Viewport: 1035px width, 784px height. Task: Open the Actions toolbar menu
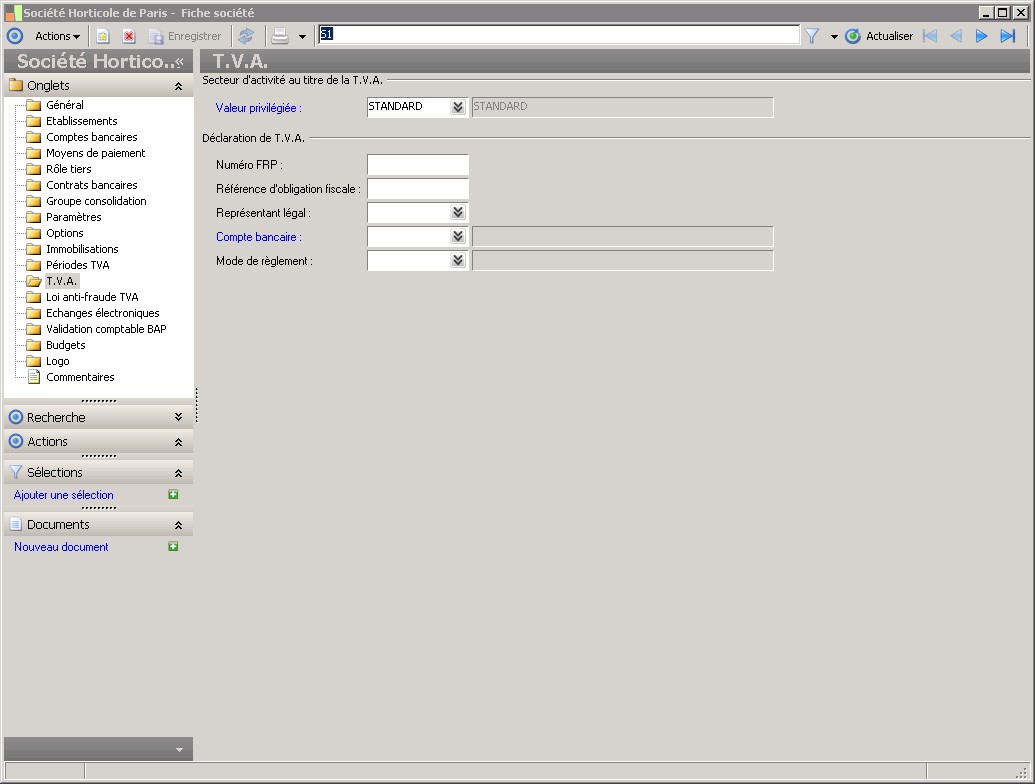[57, 36]
